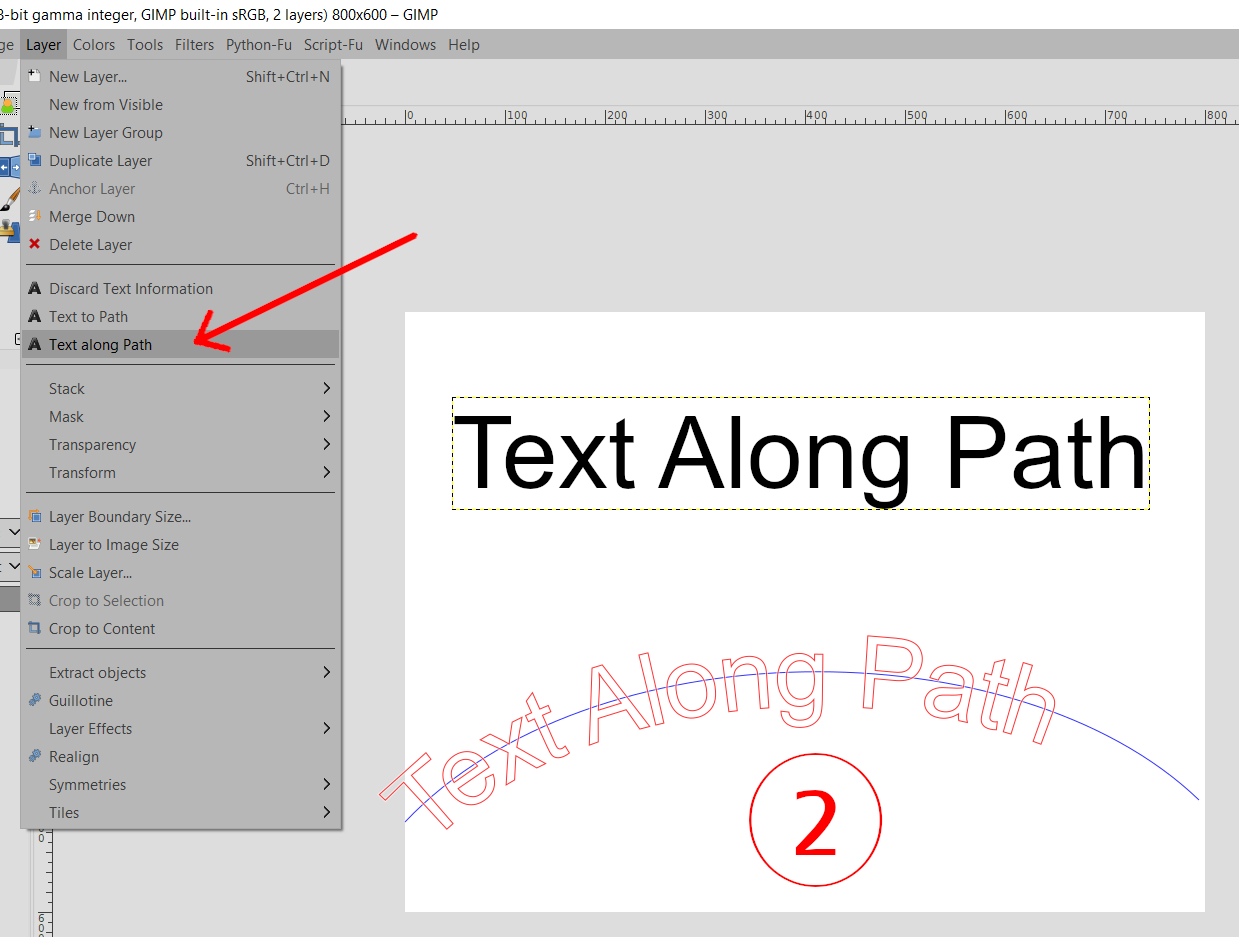Screen dimensions: 1239x937
Task: Choose Layer Boundary Size... entry
Action: tap(181, 517)
